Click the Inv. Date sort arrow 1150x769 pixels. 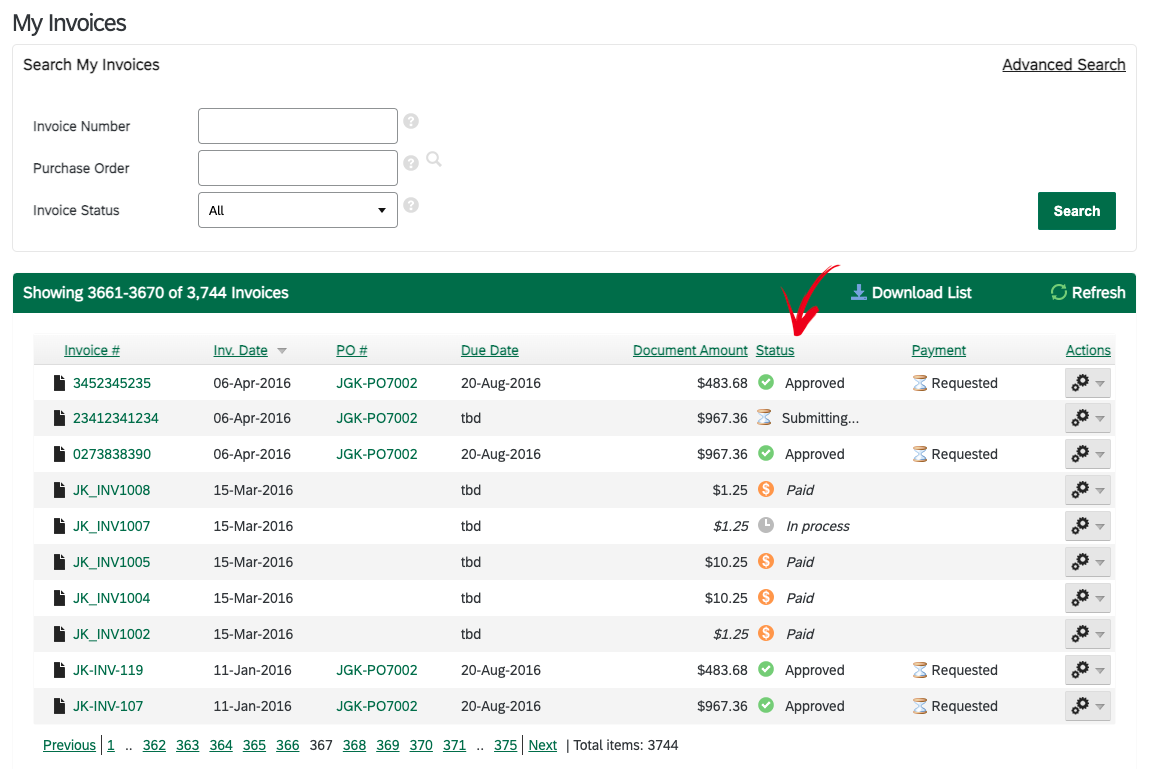(x=281, y=350)
